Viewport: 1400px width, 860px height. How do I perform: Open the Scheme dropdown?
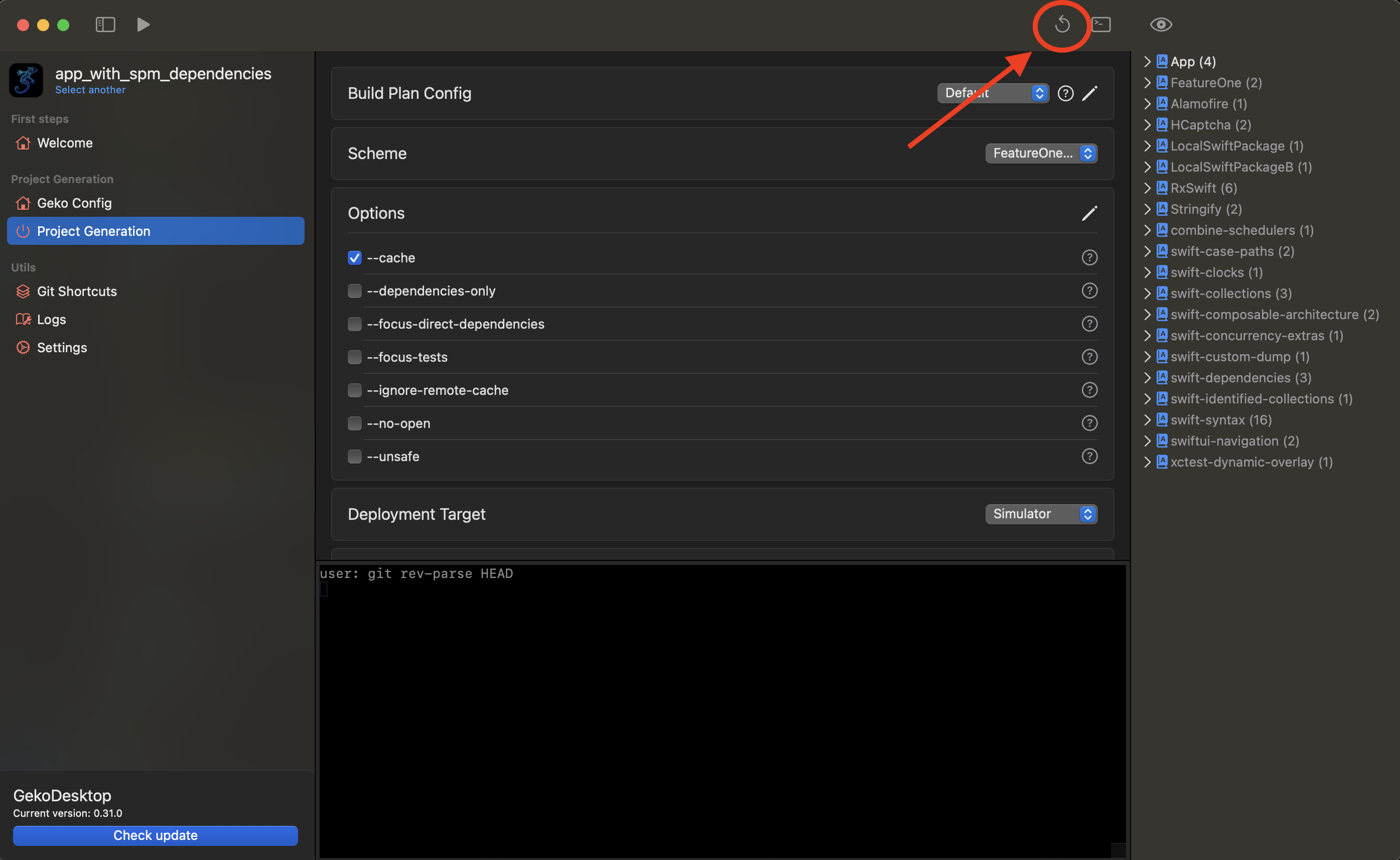(1041, 153)
